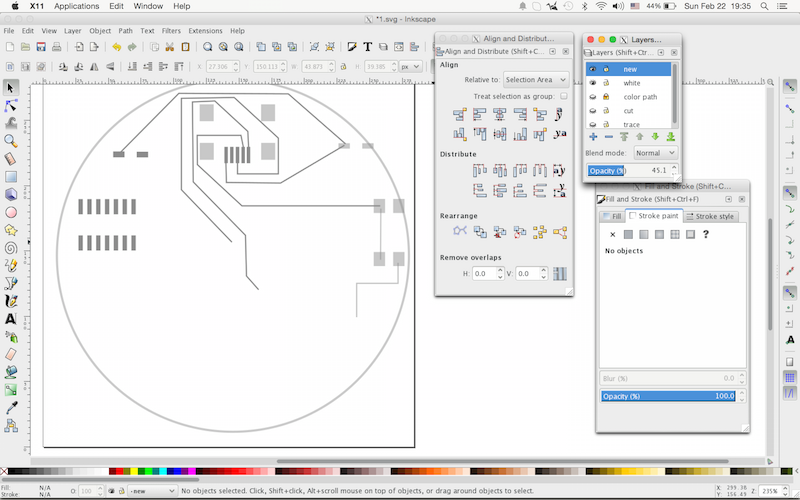Screen dimensions: 800x500
Task: Open the px units dropdown
Action: 411,67
